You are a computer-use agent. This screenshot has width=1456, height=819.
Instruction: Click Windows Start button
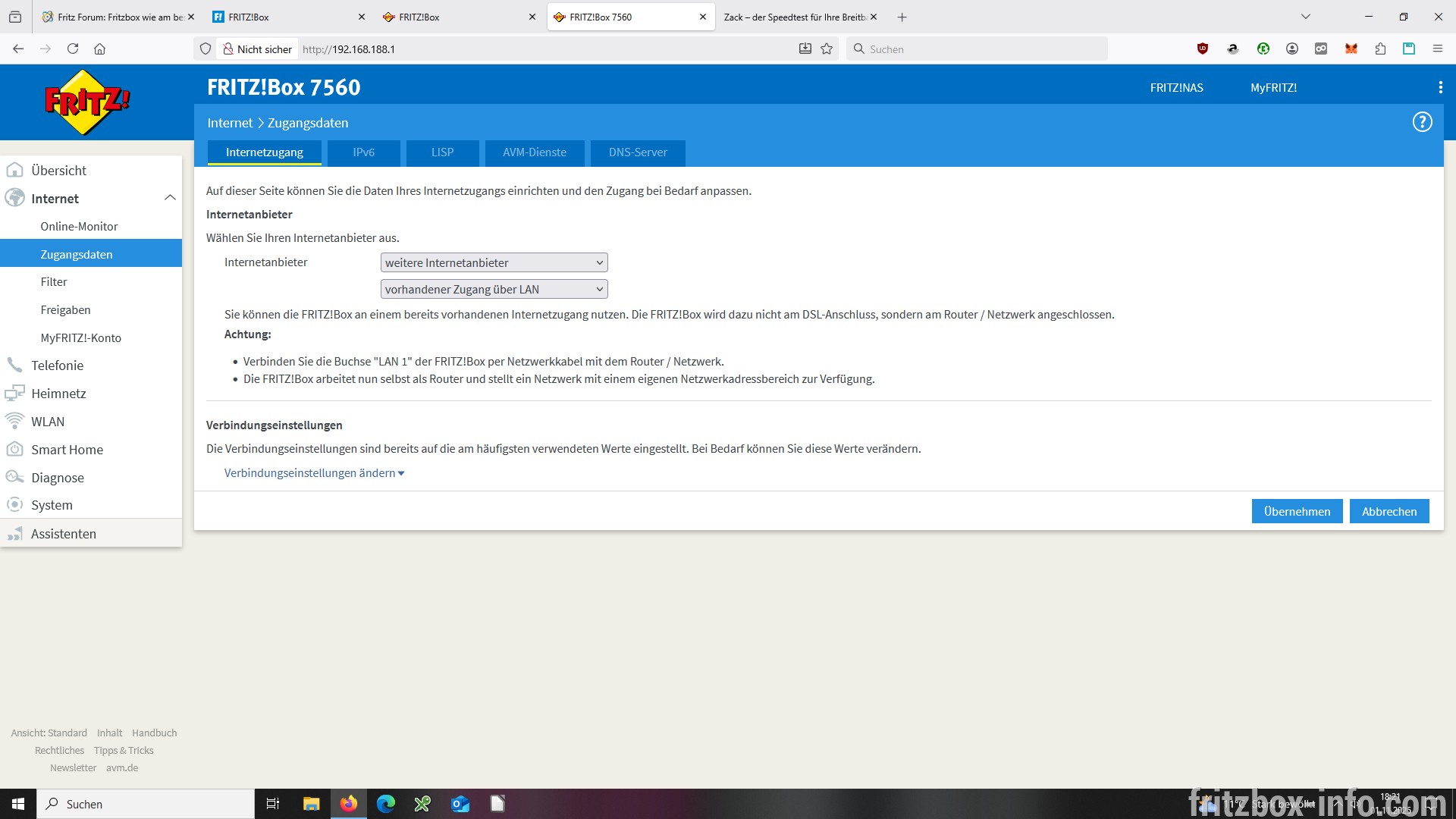pos(18,804)
